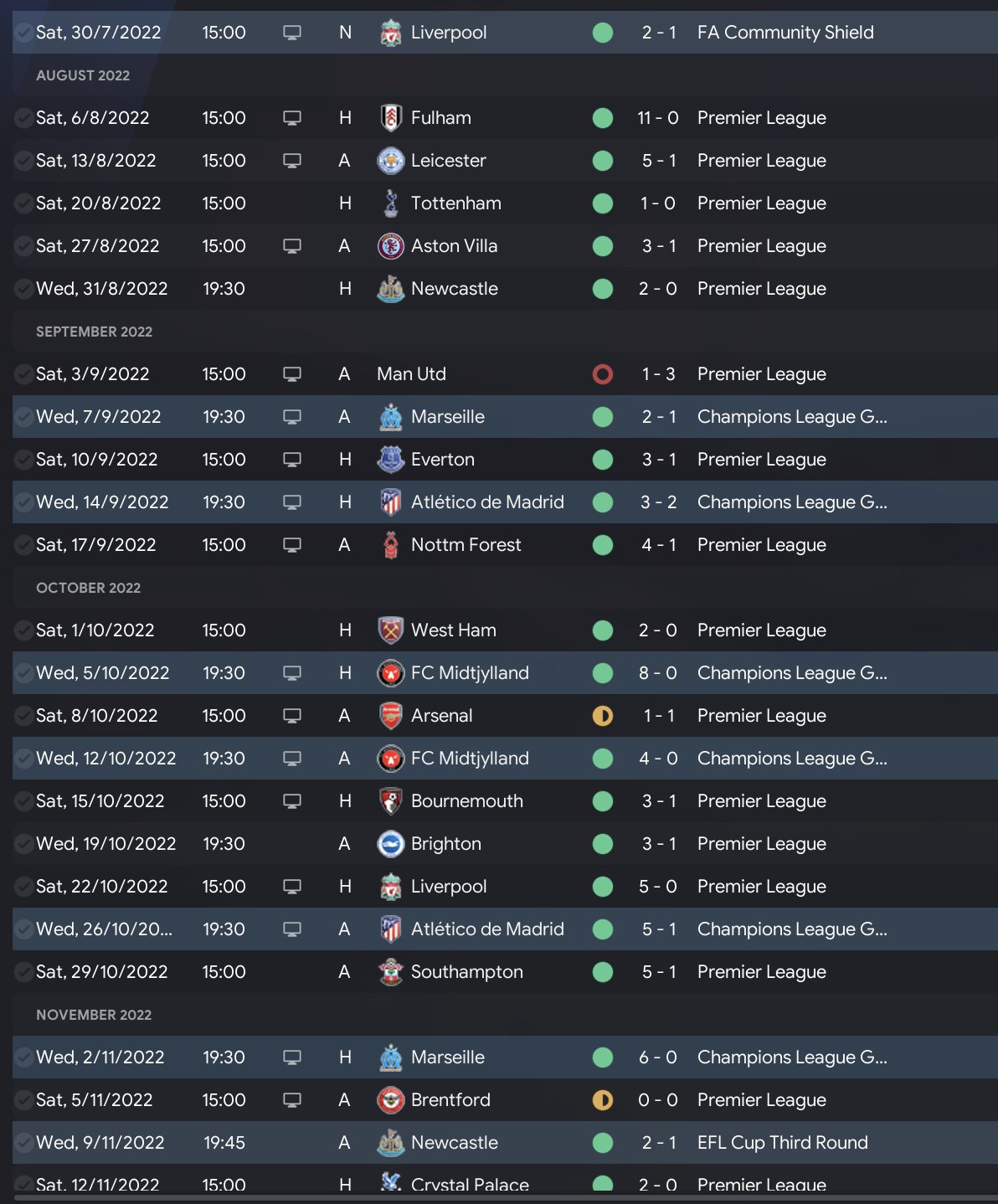Image resolution: width=998 pixels, height=1204 pixels.
Task: Open the 11 - 0 result against Fulham
Action: pos(658,118)
